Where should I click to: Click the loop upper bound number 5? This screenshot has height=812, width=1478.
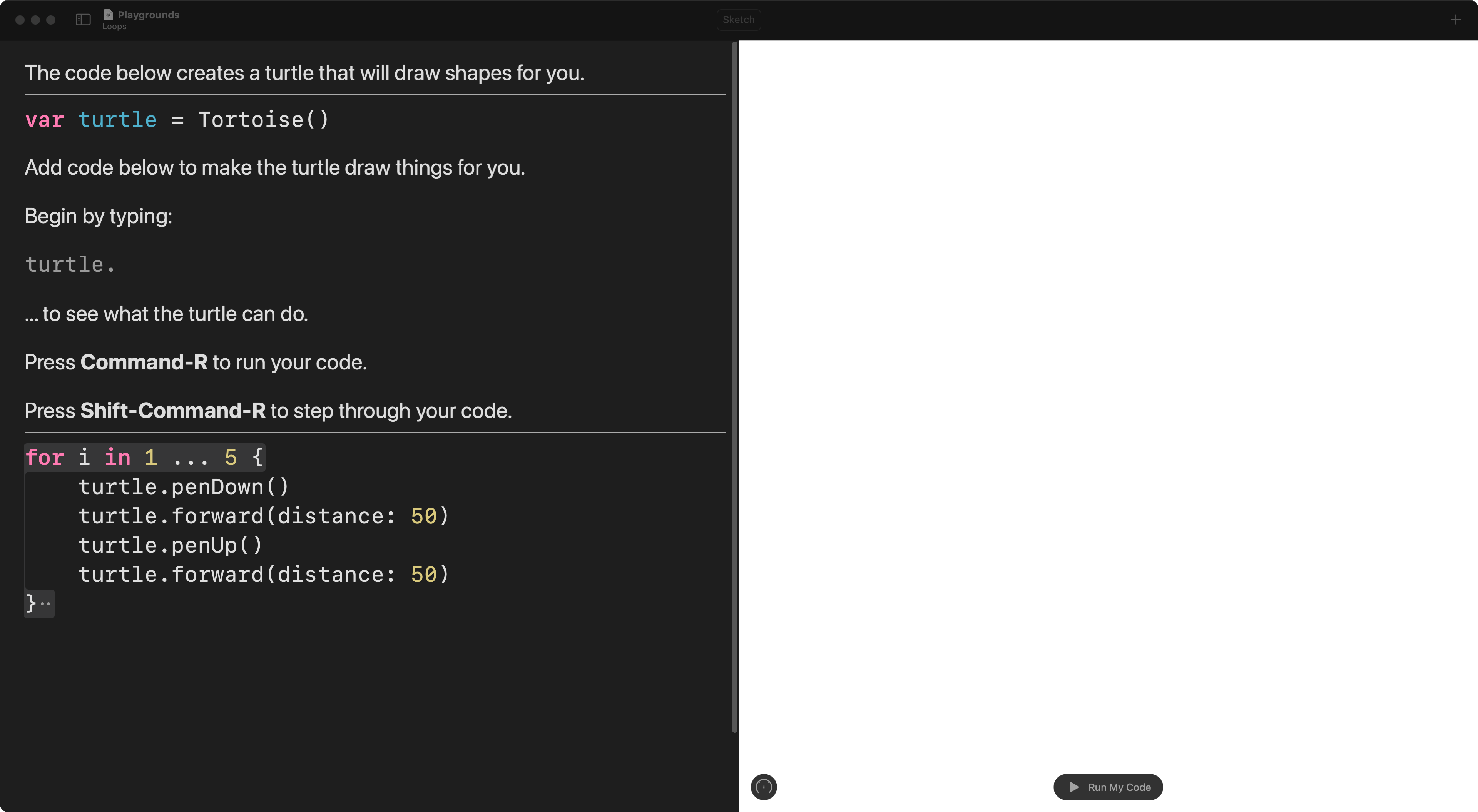tap(231, 457)
